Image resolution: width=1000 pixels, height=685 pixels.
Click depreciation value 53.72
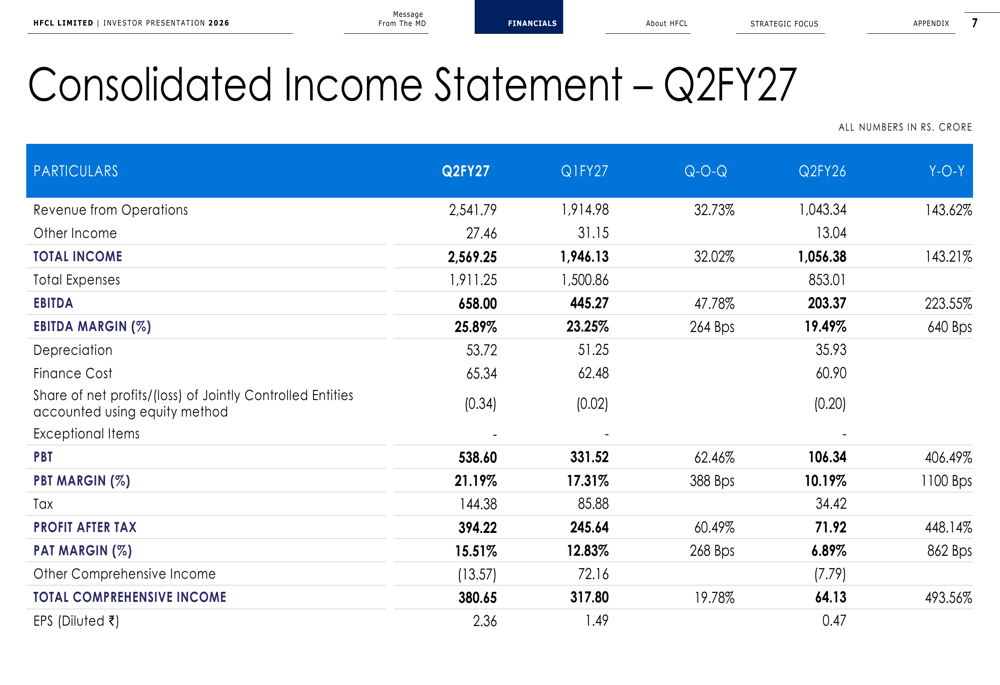tap(482, 350)
